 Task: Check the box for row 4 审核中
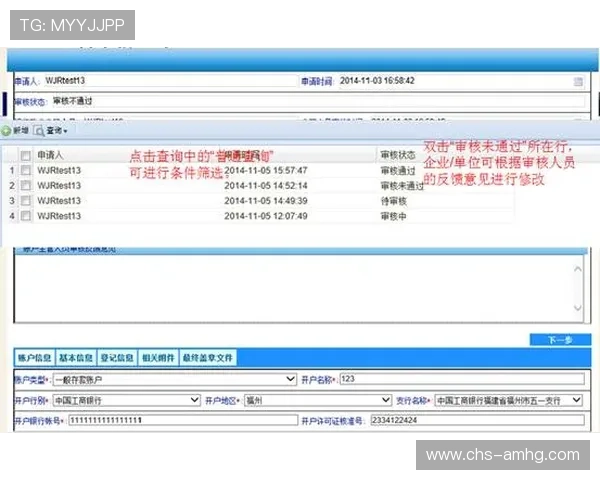tap(26, 216)
